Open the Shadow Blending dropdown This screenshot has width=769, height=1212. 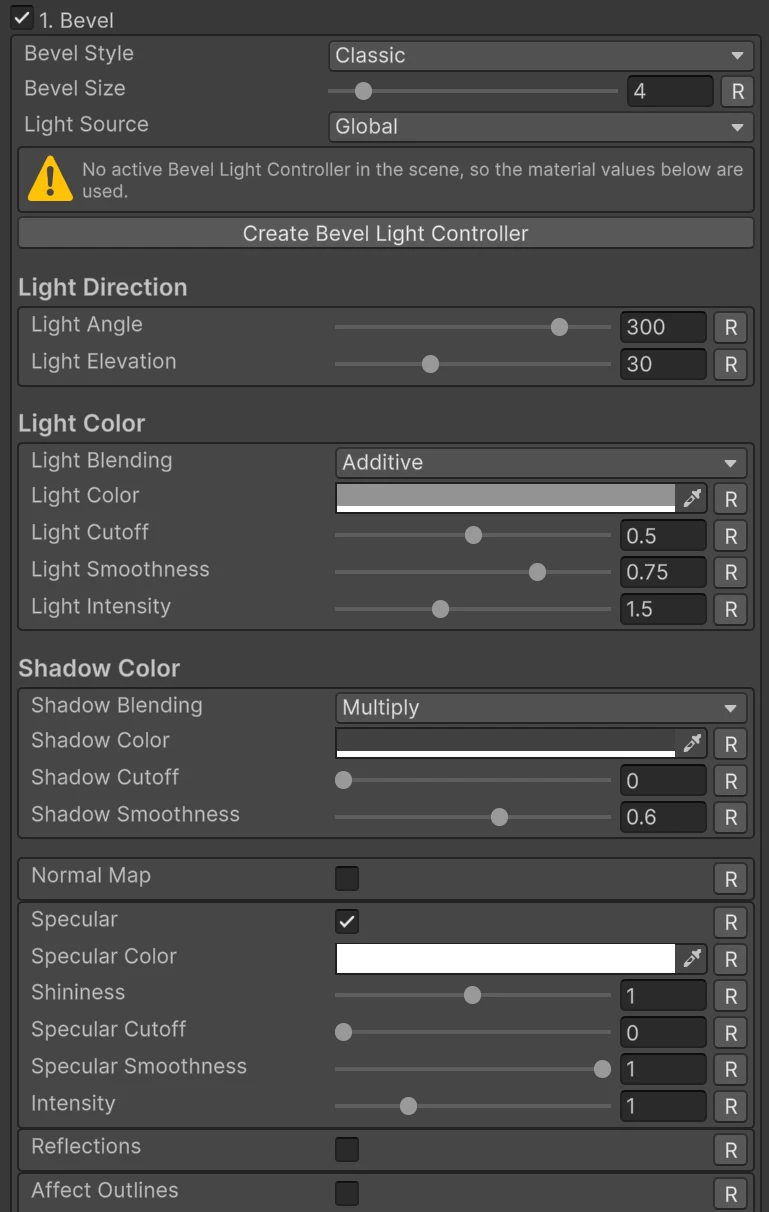(x=541, y=708)
